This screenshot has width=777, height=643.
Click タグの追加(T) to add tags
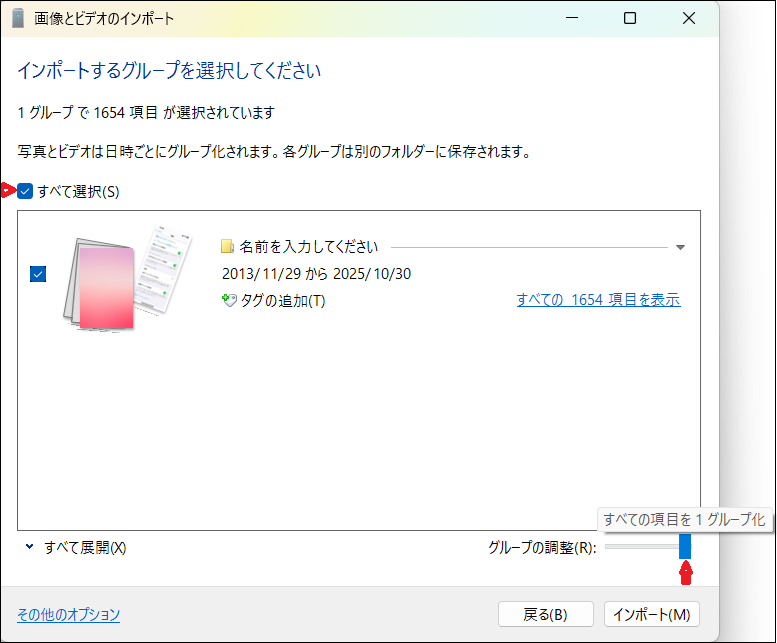pos(282,301)
